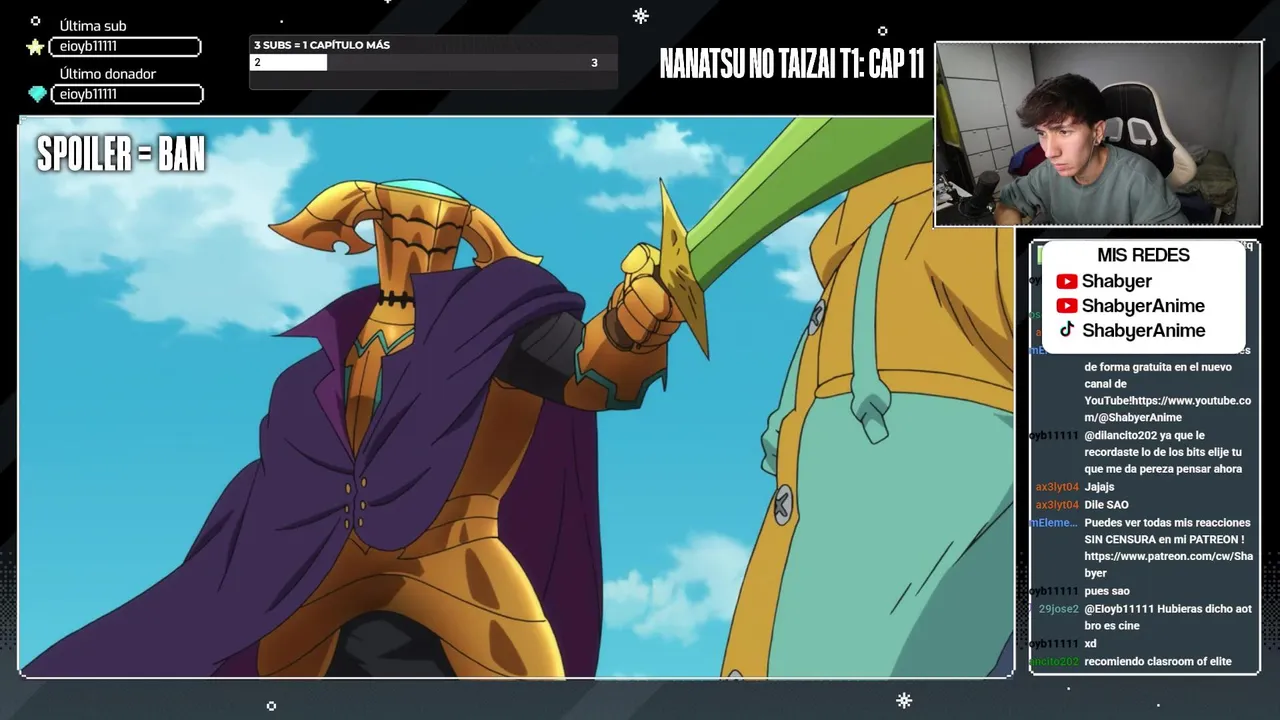Click the 29jose2 username in chat
The image size is (1280, 720).
point(1058,609)
